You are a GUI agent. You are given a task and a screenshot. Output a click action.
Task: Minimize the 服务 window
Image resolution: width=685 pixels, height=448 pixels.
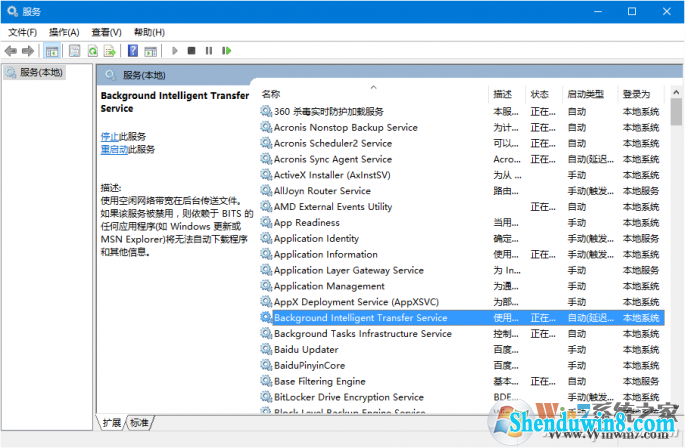coord(598,11)
